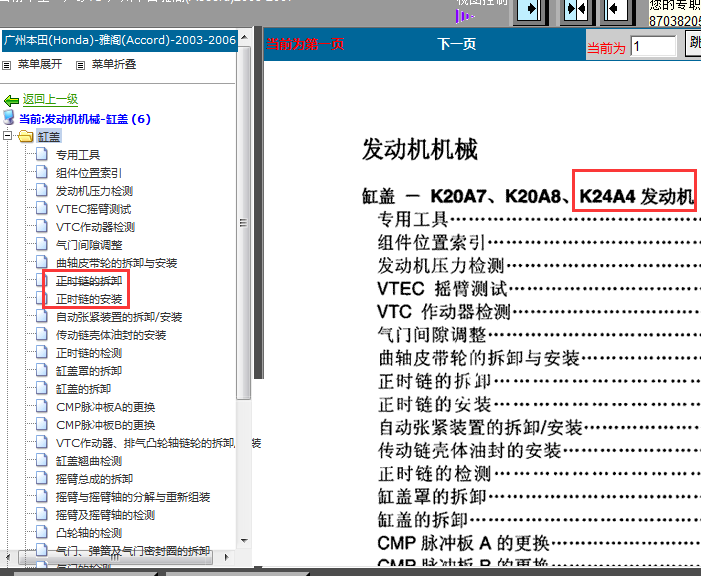Screen dimensions: 701x576
Task: Click document icon beside VTC作动器检测
Action: click(42, 226)
